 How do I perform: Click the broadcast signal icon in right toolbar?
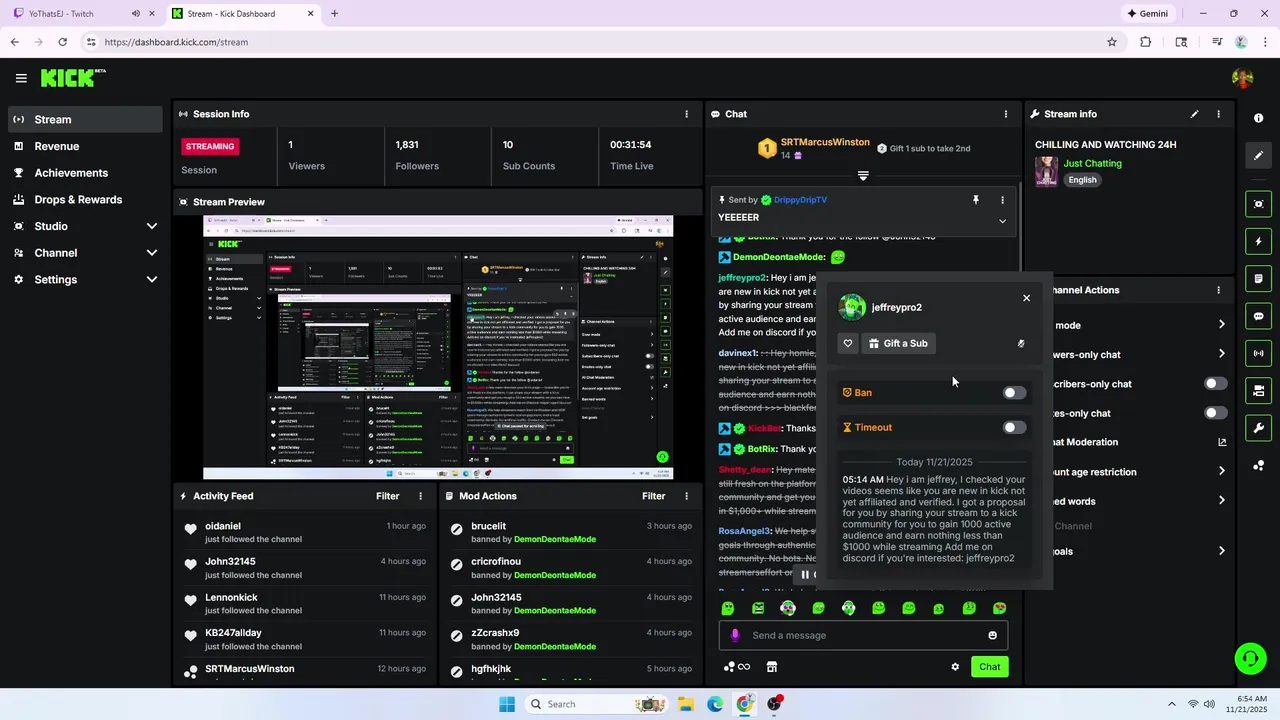[1258, 353]
